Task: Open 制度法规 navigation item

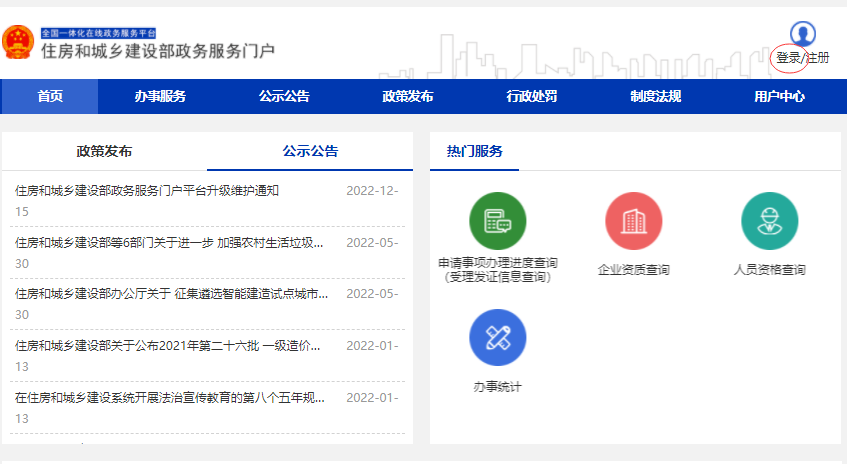Action: [x=656, y=96]
